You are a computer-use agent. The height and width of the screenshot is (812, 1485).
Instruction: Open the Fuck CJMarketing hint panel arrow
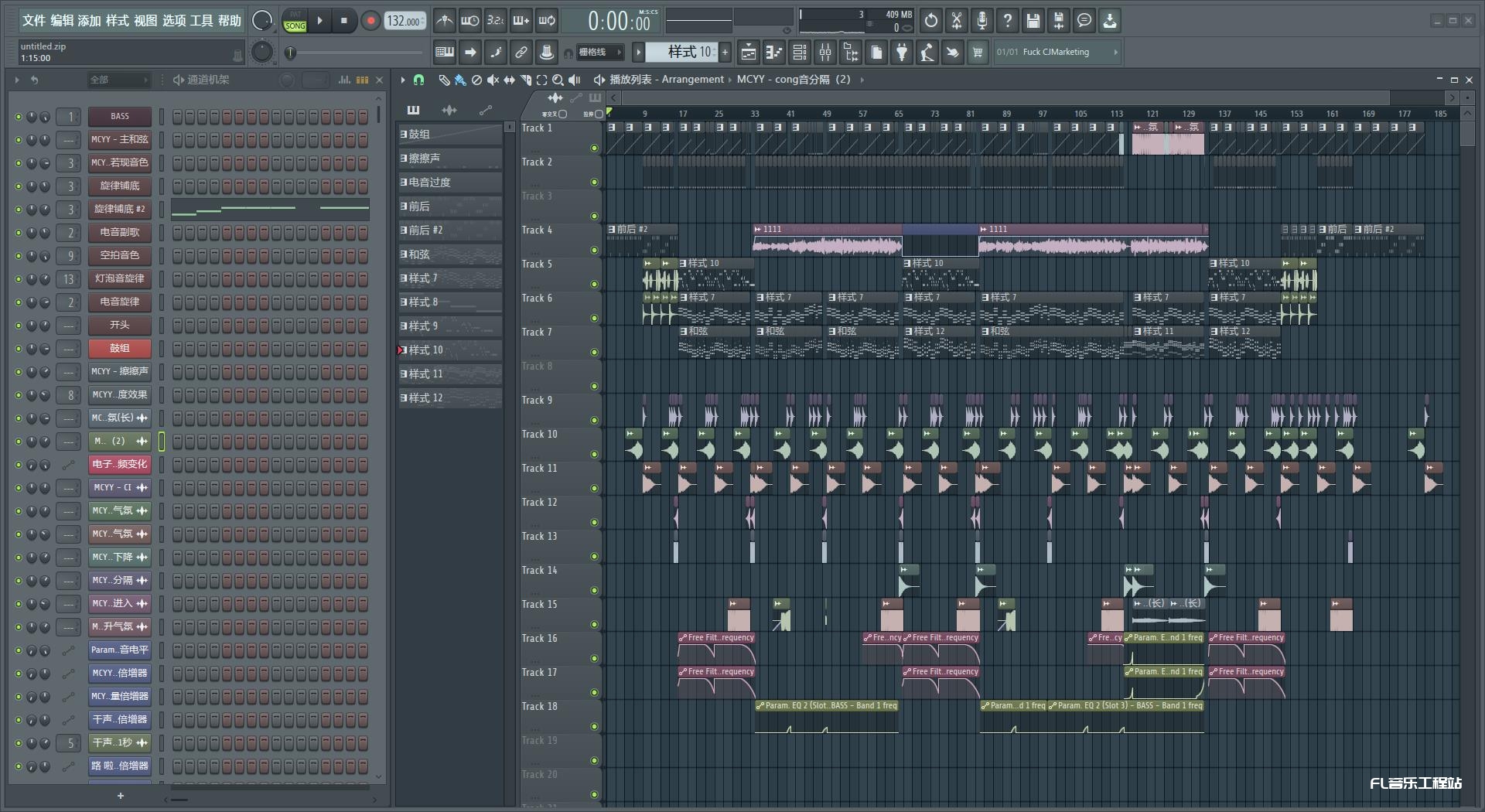1115,53
